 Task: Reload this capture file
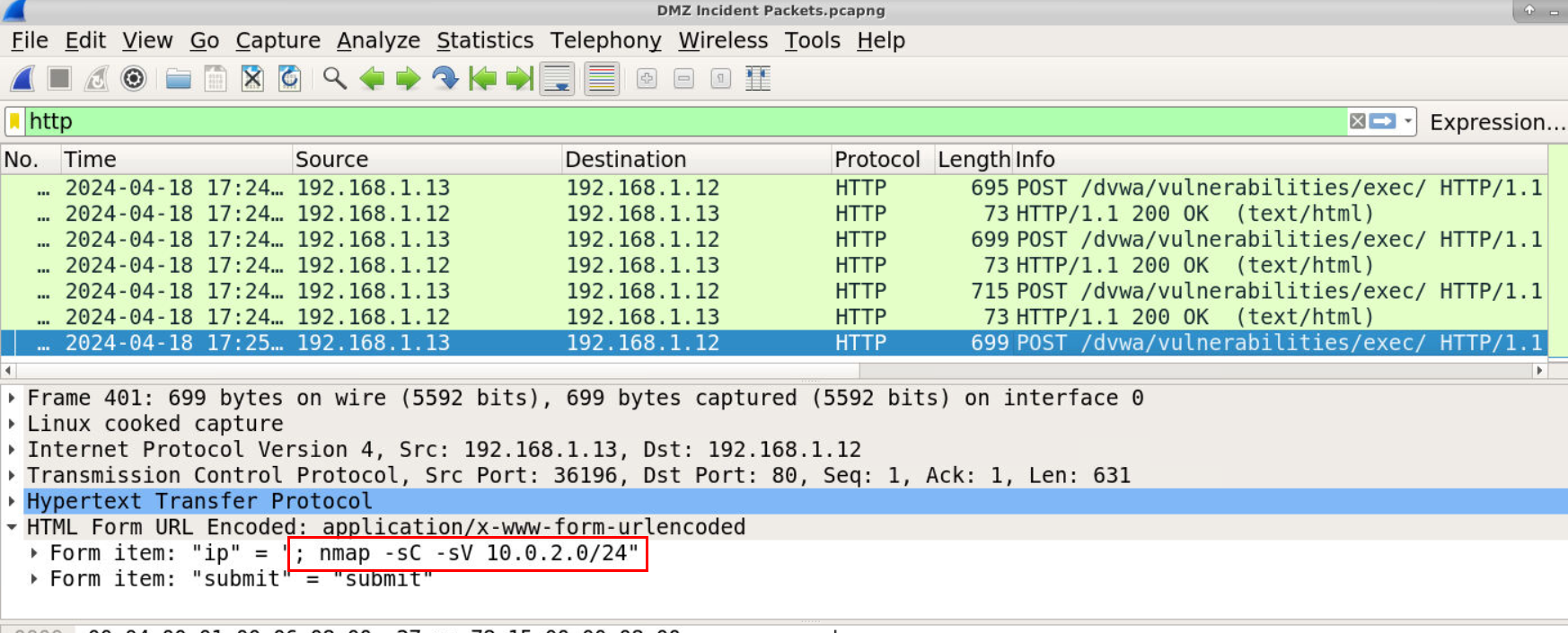click(289, 79)
